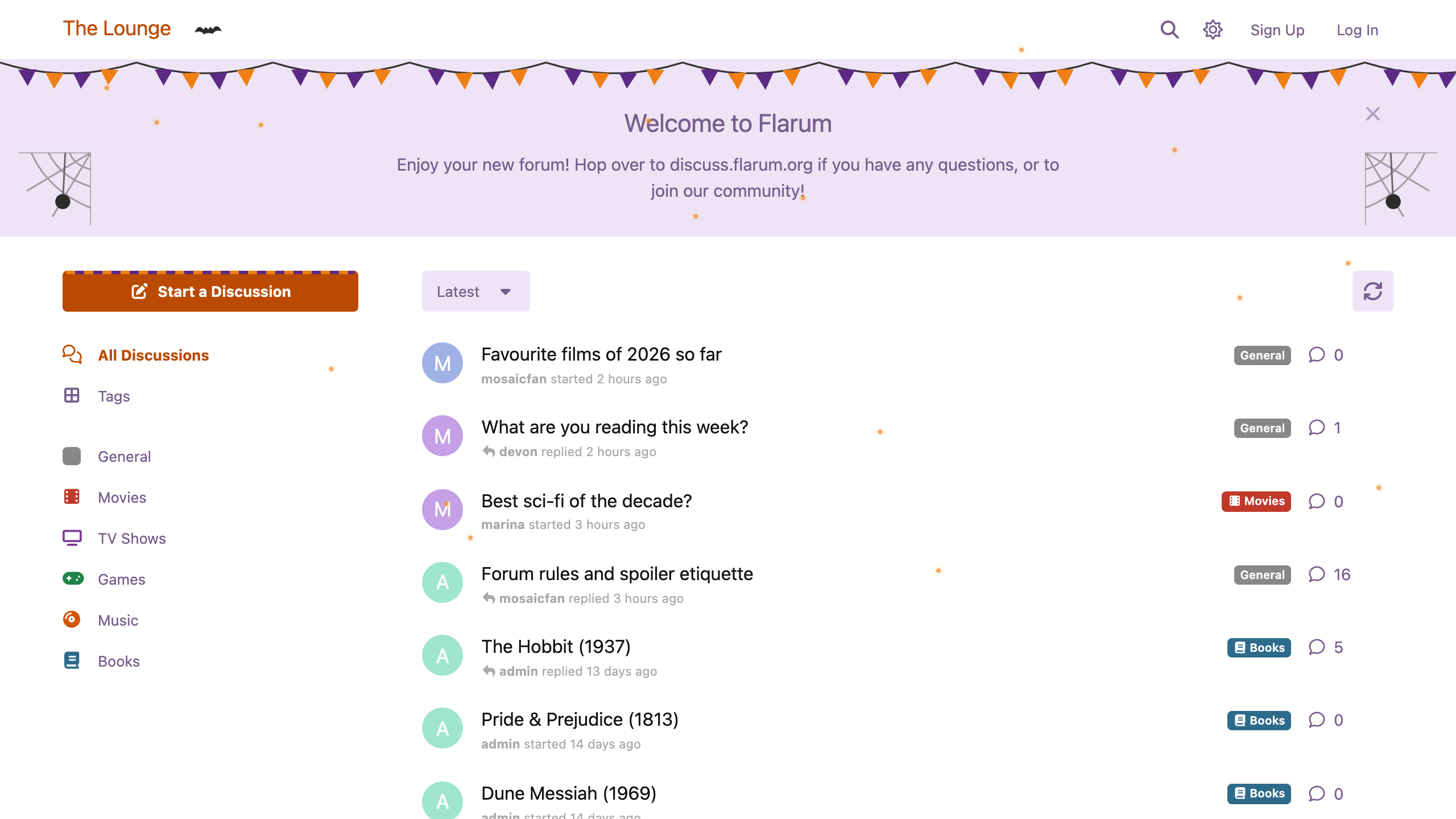Click the Movies label on sci-fi discussion
The width and height of the screenshot is (1456, 819).
[x=1256, y=501]
